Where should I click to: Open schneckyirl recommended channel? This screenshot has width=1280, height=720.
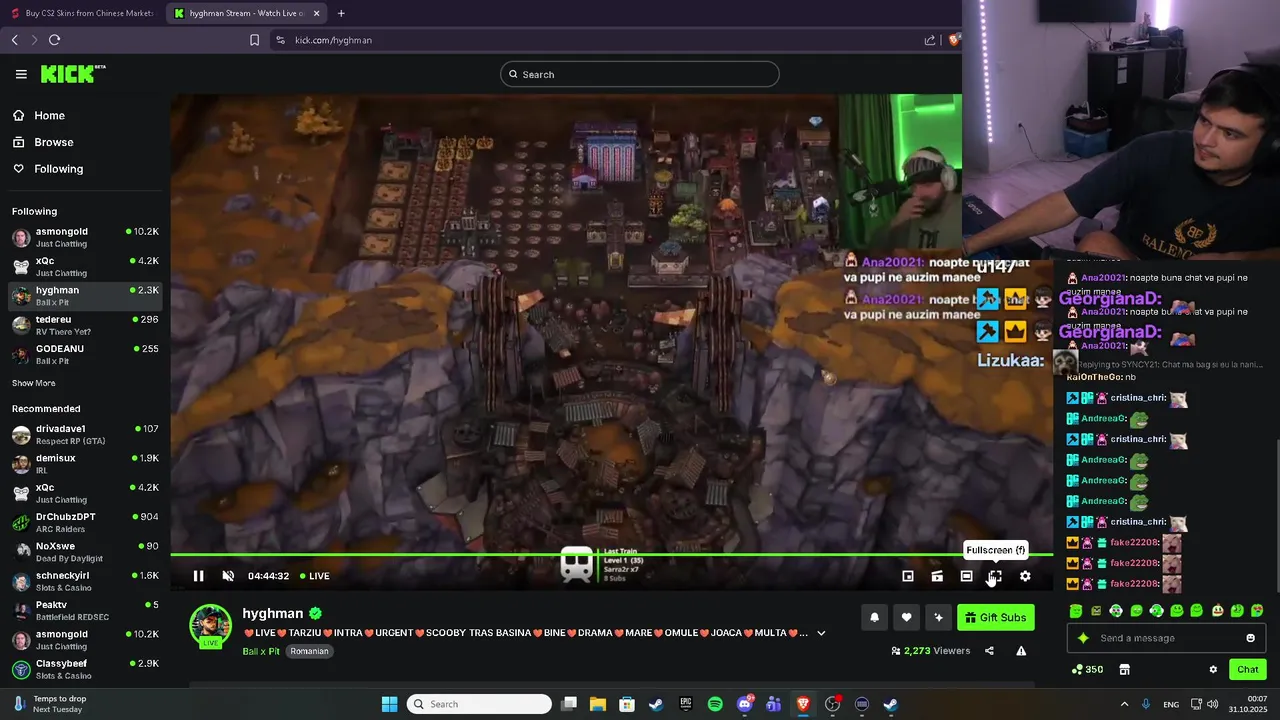(x=85, y=581)
